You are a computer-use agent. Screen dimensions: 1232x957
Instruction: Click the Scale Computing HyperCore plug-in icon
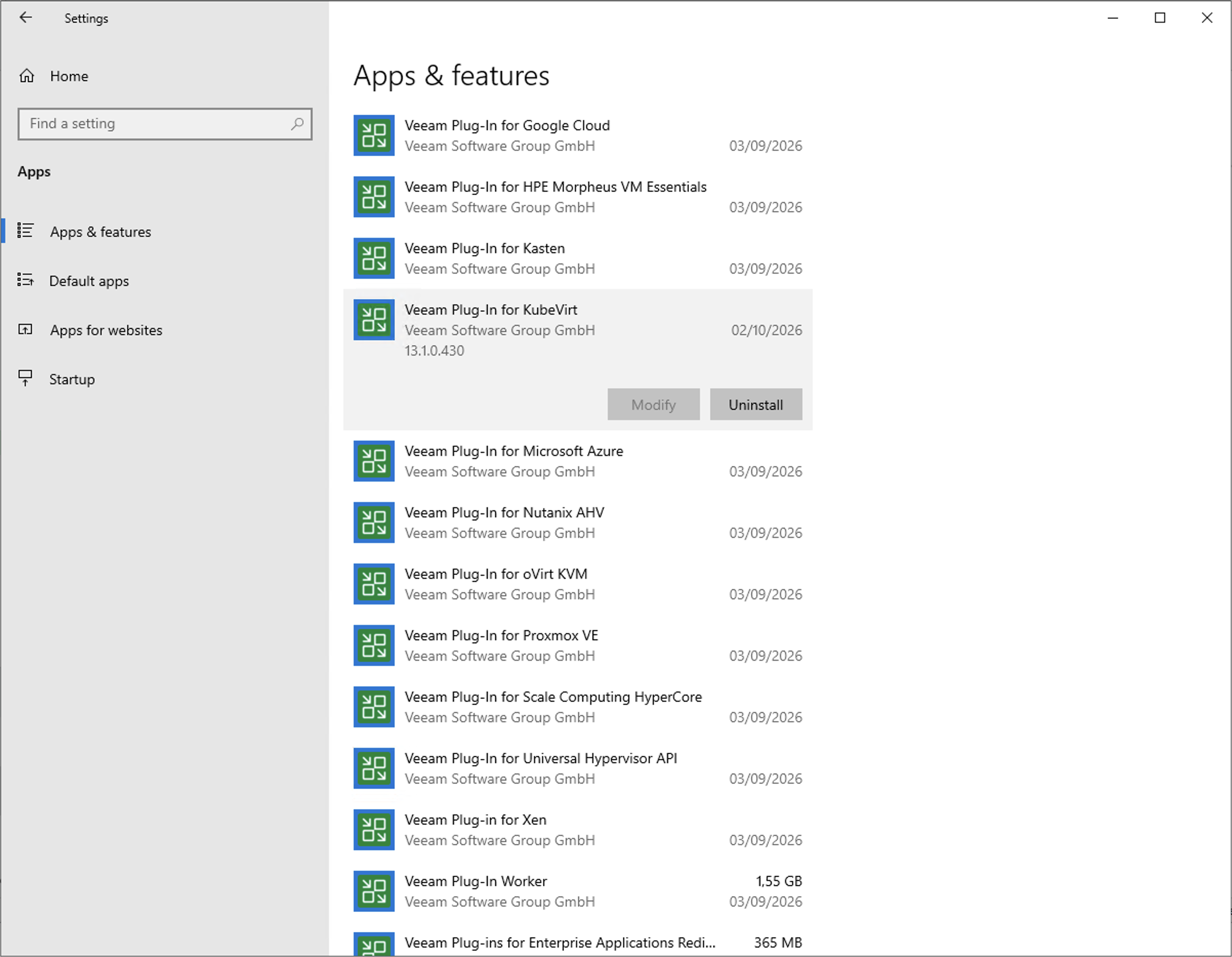374,706
